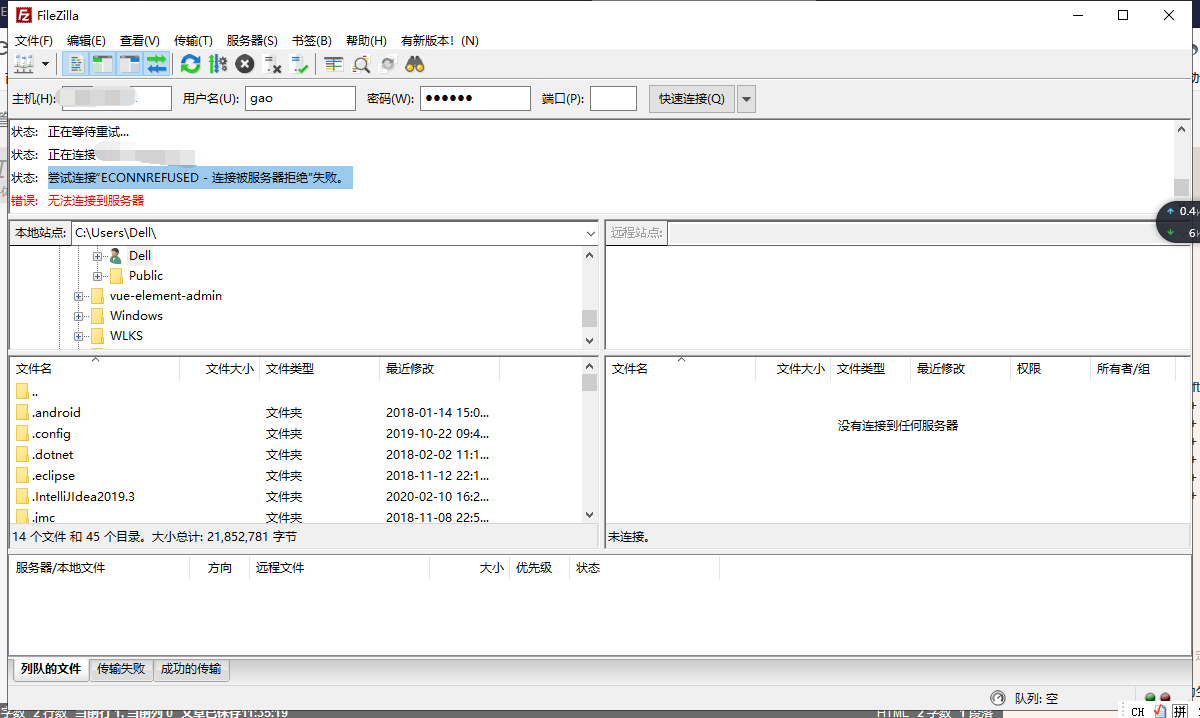Open 编辑(E) menu
Viewport: 1200px width, 718px height.
86,41
